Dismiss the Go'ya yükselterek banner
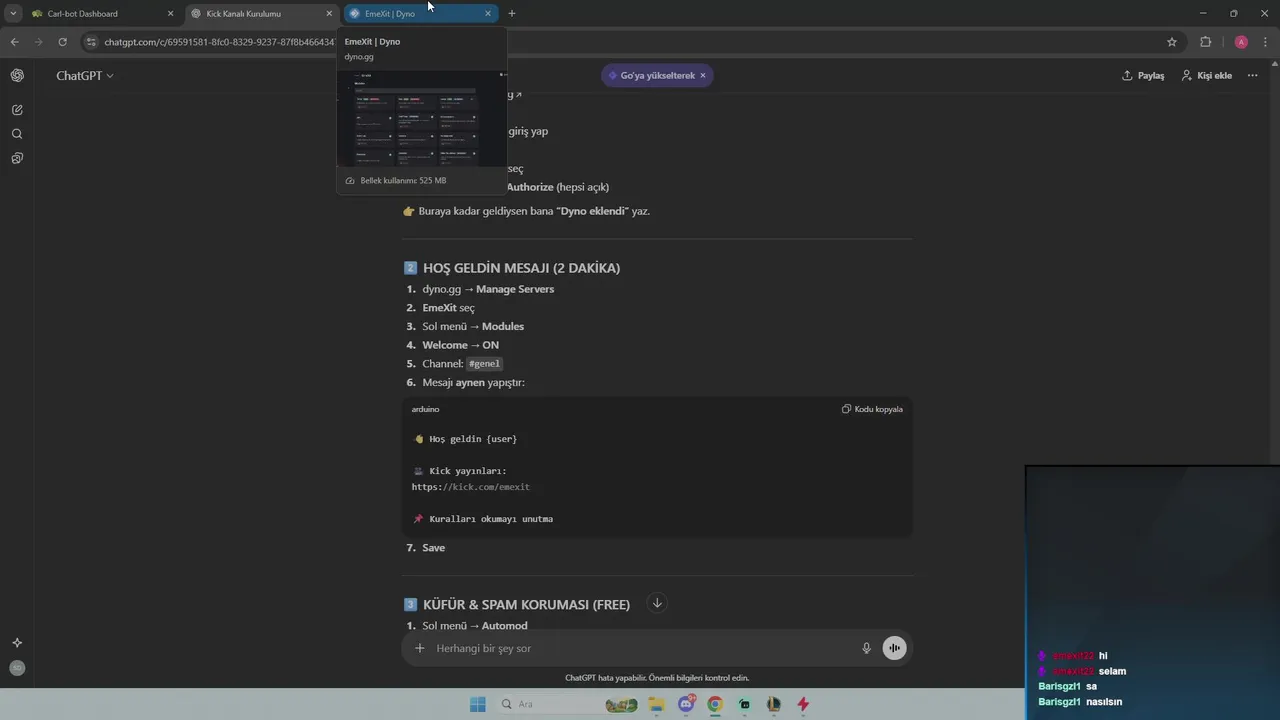The image size is (1280, 720). click(x=703, y=75)
